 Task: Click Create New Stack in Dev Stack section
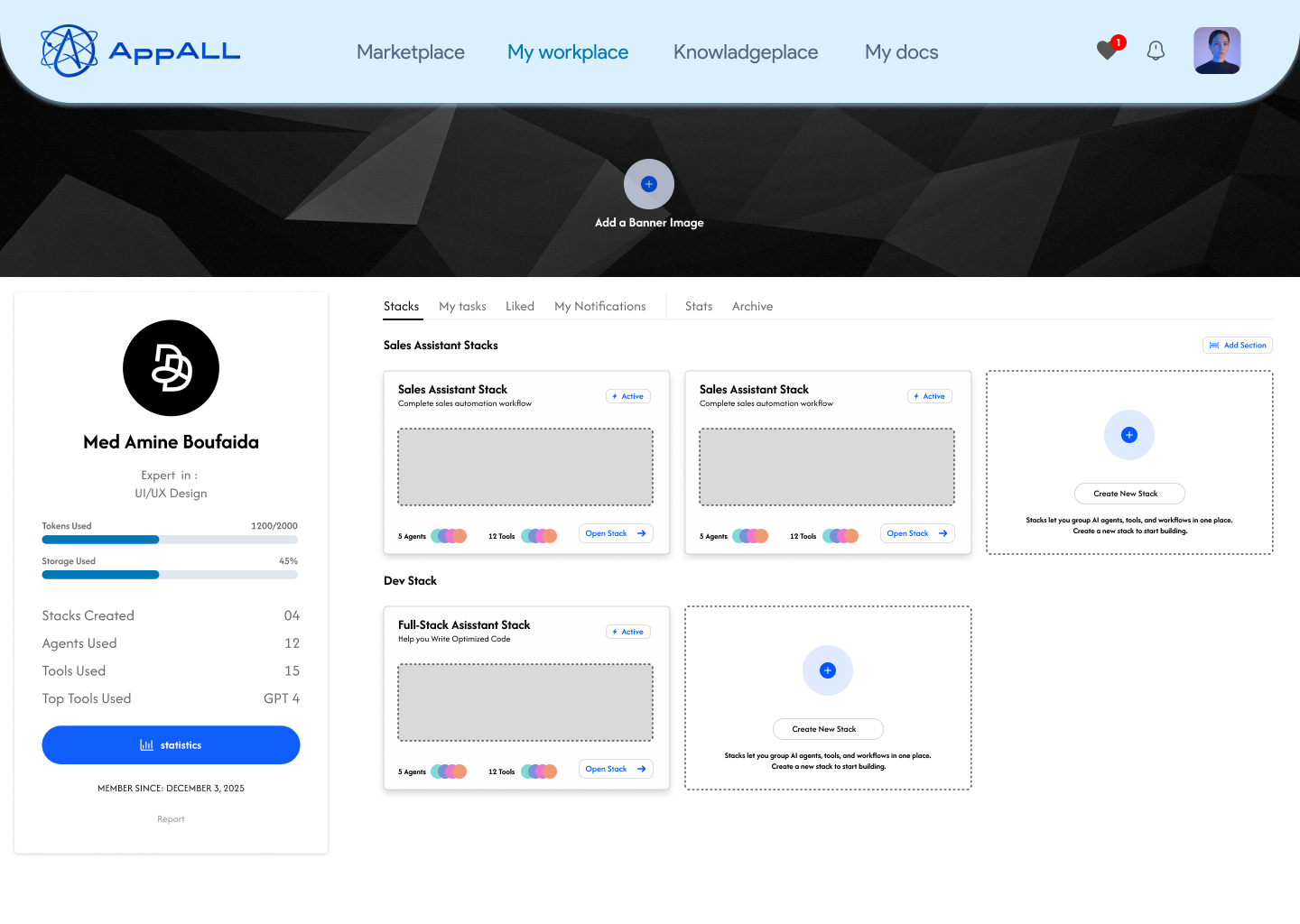point(828,729)
